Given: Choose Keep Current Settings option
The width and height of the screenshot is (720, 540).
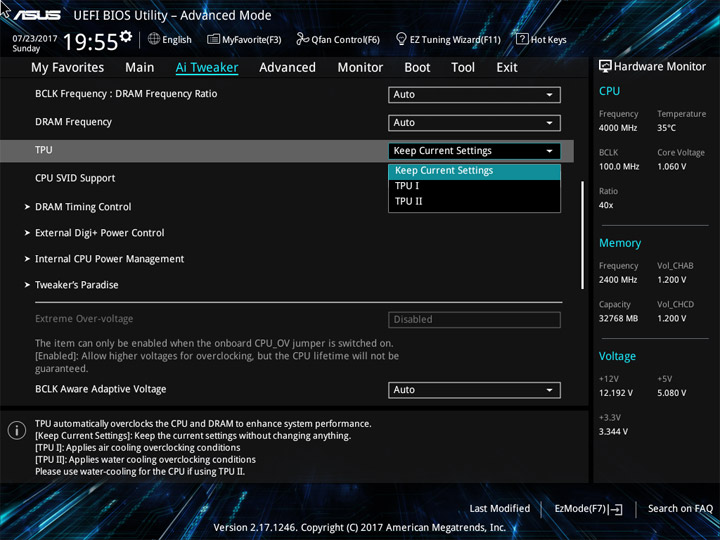Looking at the screenshot, I should click(x=474, y=171).
